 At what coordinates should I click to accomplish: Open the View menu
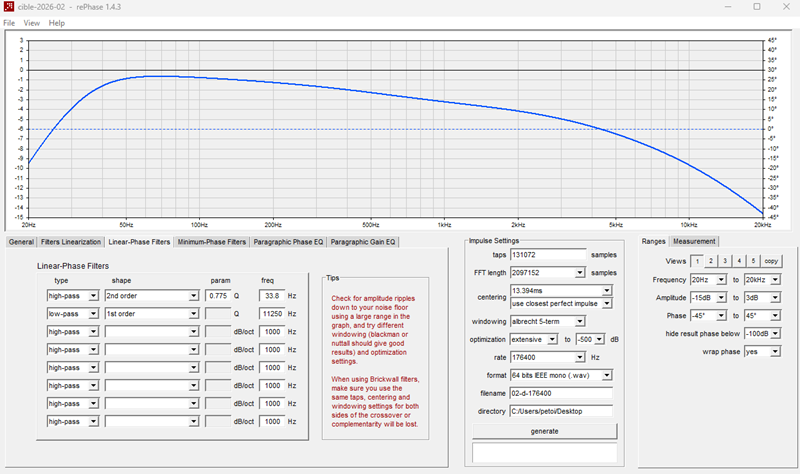pos(32,23)
